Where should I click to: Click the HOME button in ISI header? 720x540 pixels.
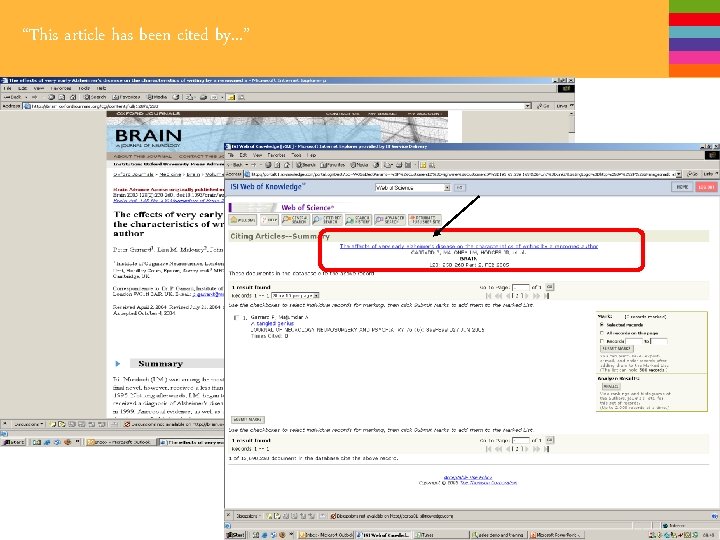coord(682,187)
